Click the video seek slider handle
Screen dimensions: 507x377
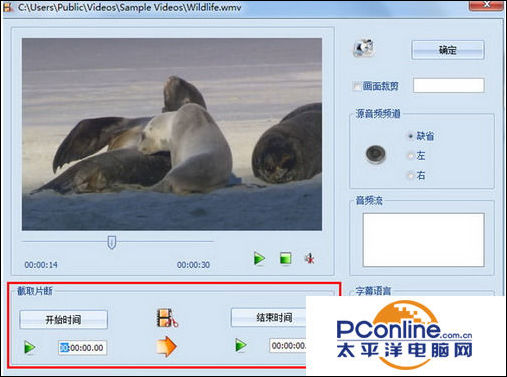coord(112,242)
